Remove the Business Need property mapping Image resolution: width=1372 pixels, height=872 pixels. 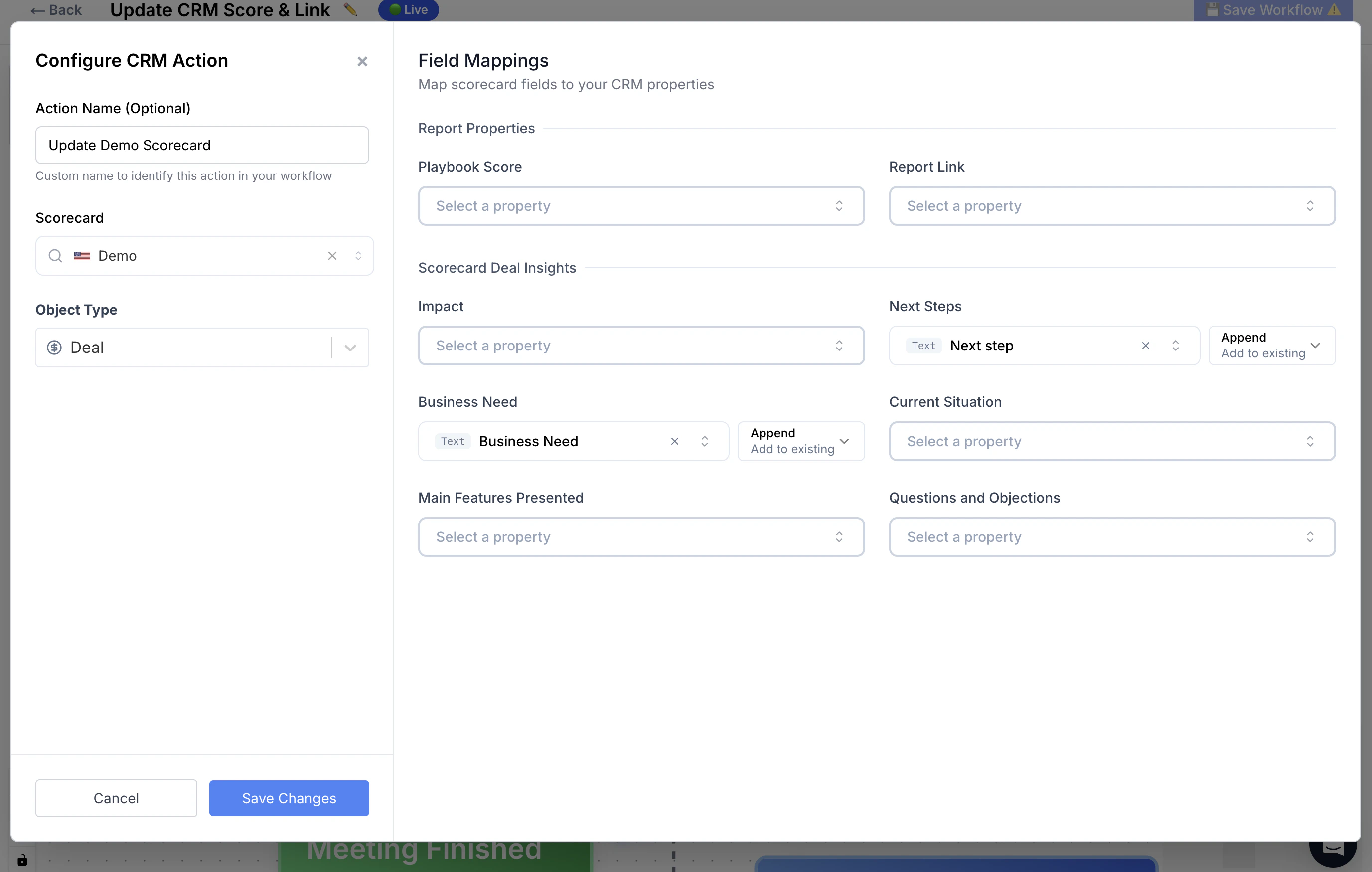[675, 441]
